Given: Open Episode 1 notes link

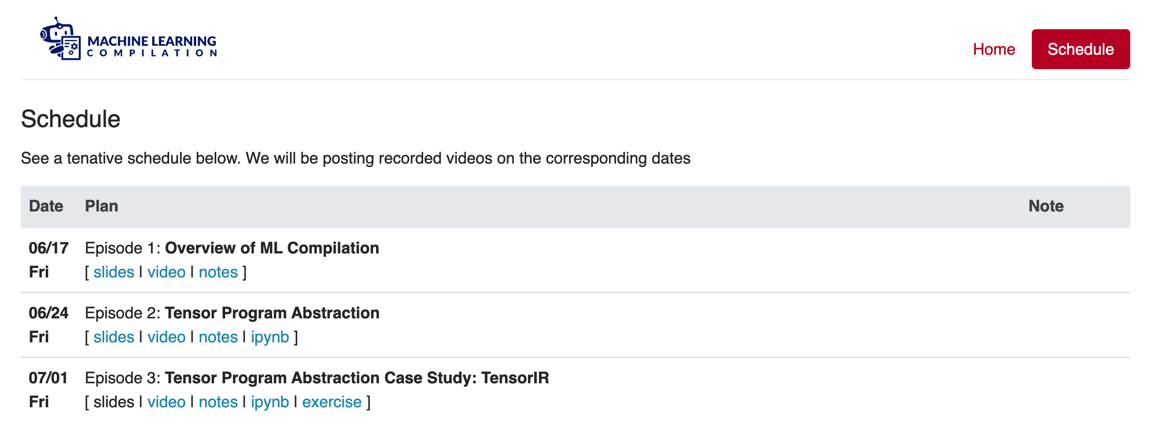Looking at the screenshot, I should [x=218, y=272].
